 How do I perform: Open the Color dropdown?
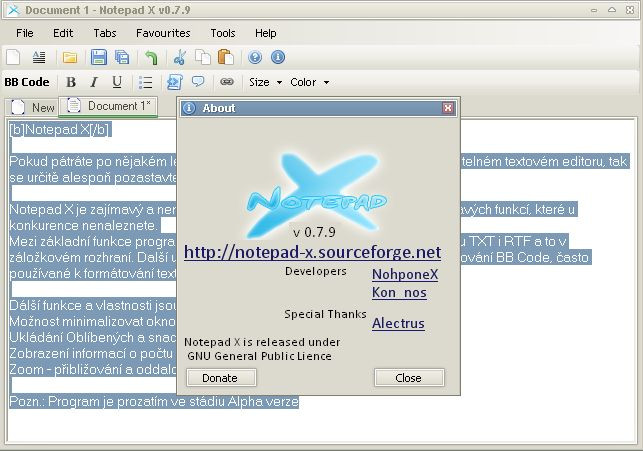coord(310,82)
